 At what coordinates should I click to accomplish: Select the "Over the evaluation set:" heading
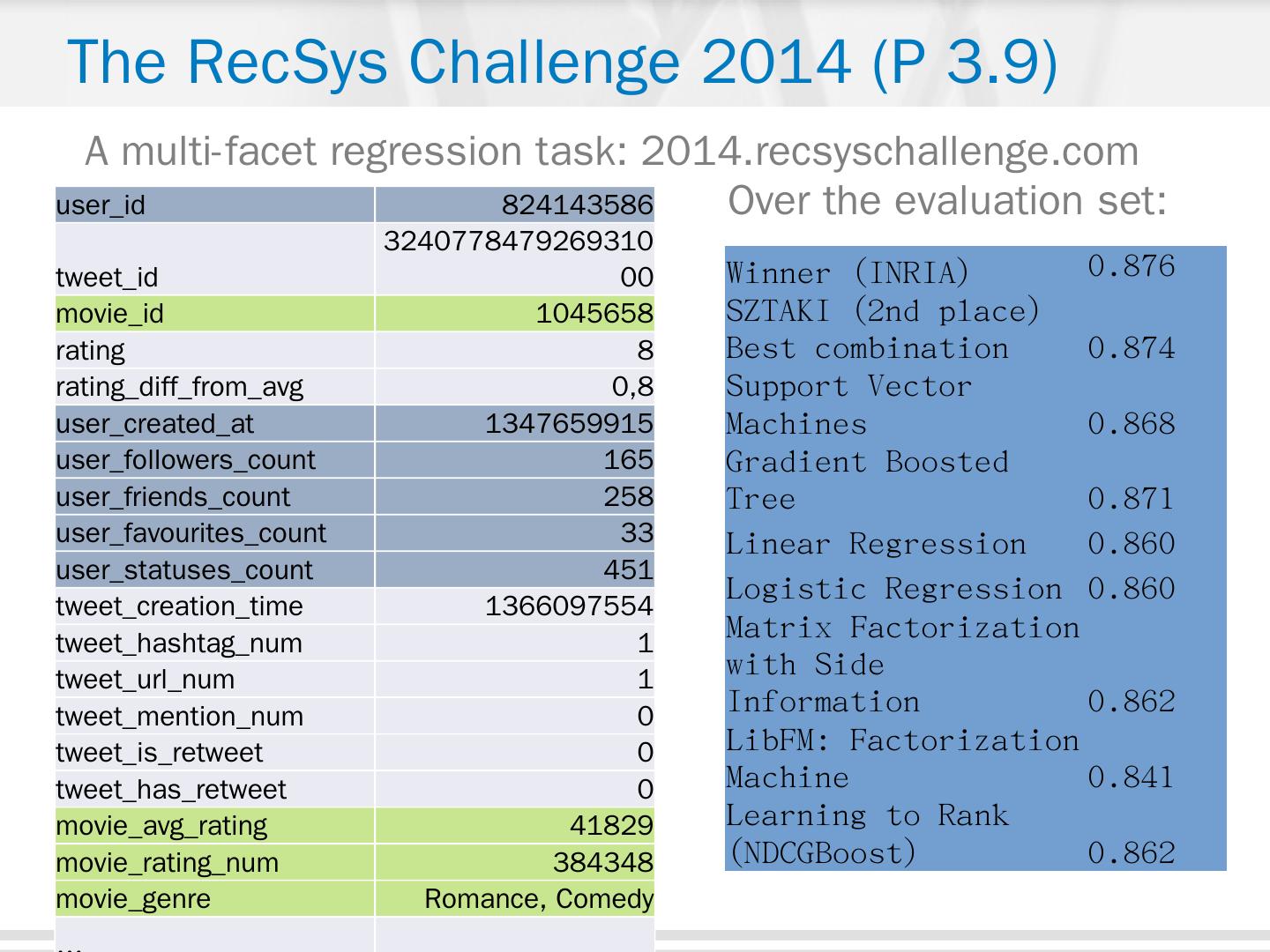click(x=947, y=201)
